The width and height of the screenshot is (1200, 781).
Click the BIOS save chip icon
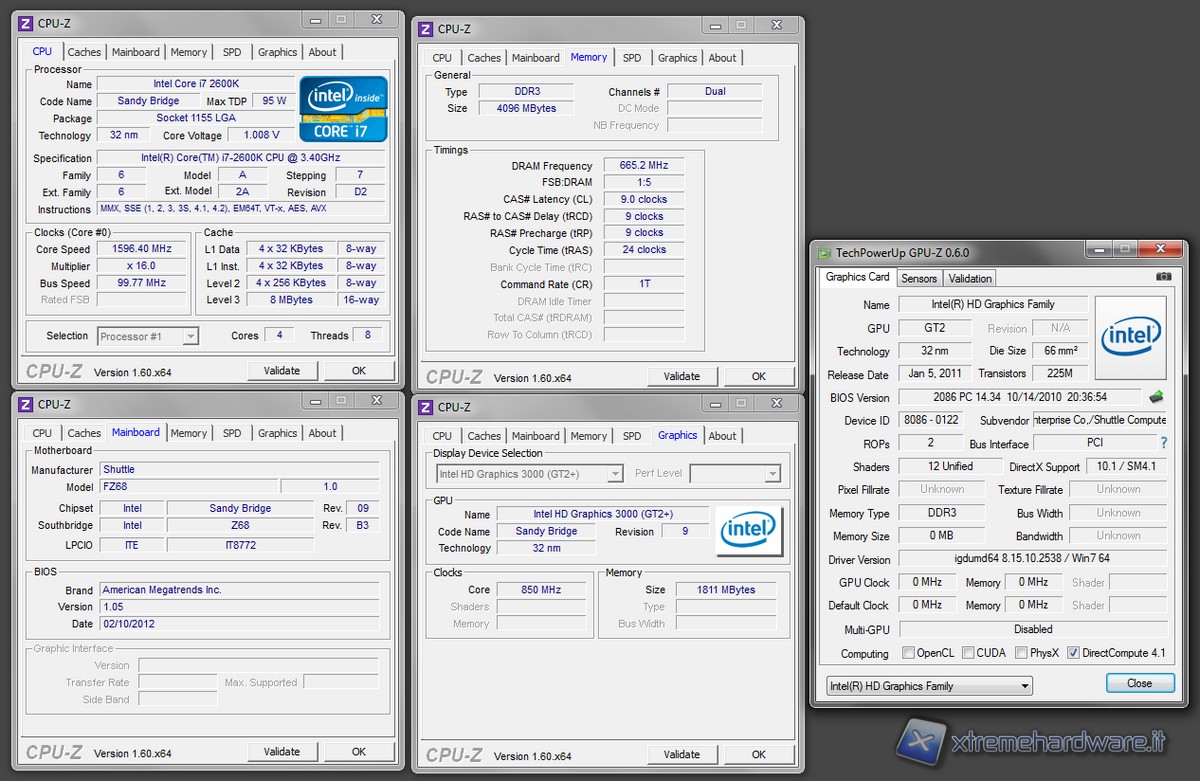coord(1156,397)
